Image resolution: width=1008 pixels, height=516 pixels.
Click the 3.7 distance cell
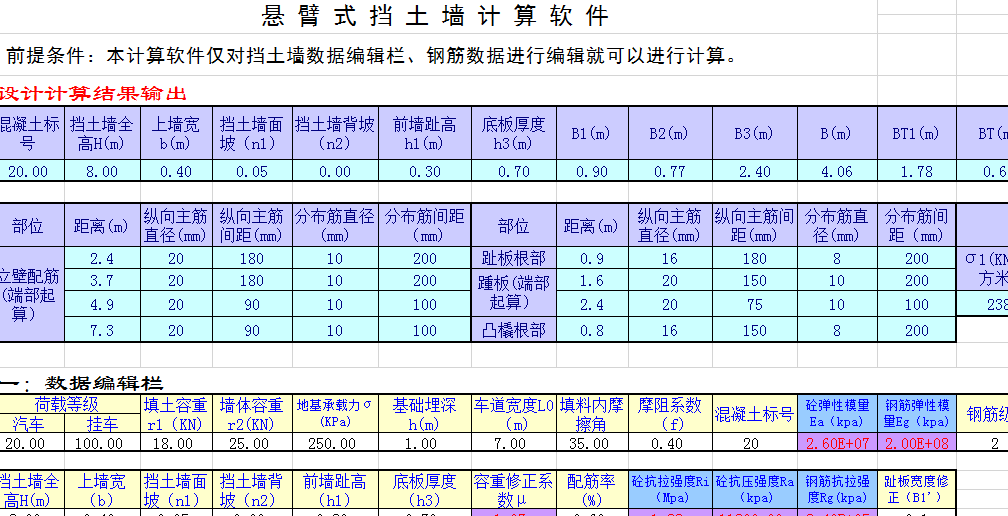coord(102,280)
